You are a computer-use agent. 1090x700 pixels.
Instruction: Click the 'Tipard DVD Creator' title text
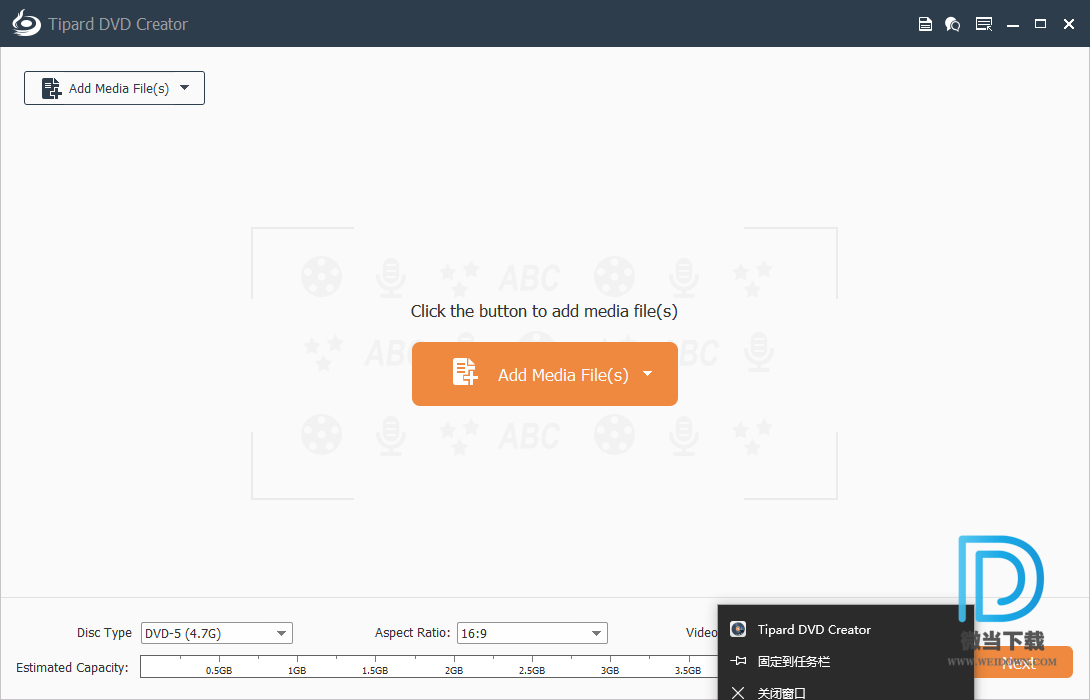pyautogui.click(x=118, y=24)
